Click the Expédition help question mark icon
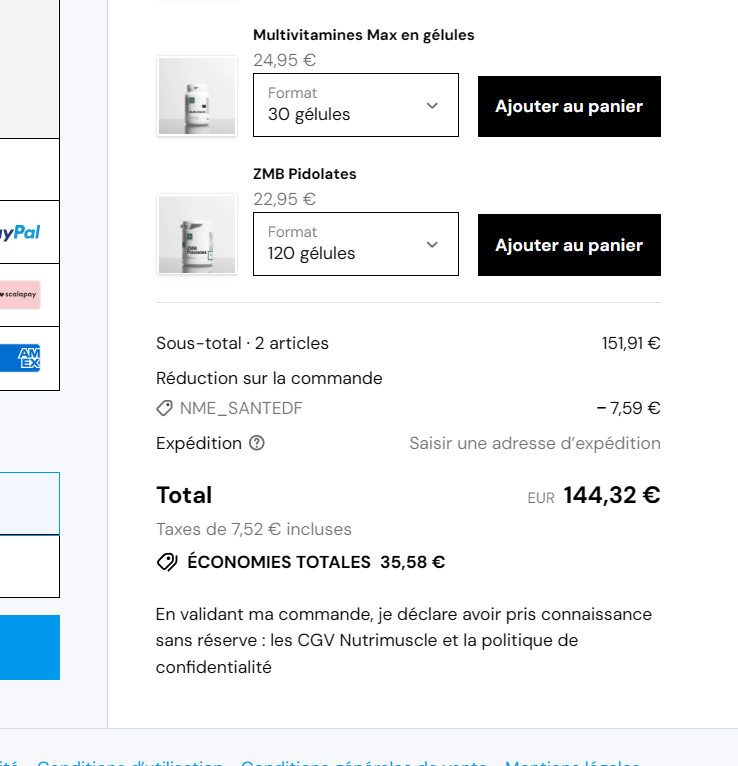Image resolution: width=738 pixels, height=766 pixels. click(x=257, y=443)
